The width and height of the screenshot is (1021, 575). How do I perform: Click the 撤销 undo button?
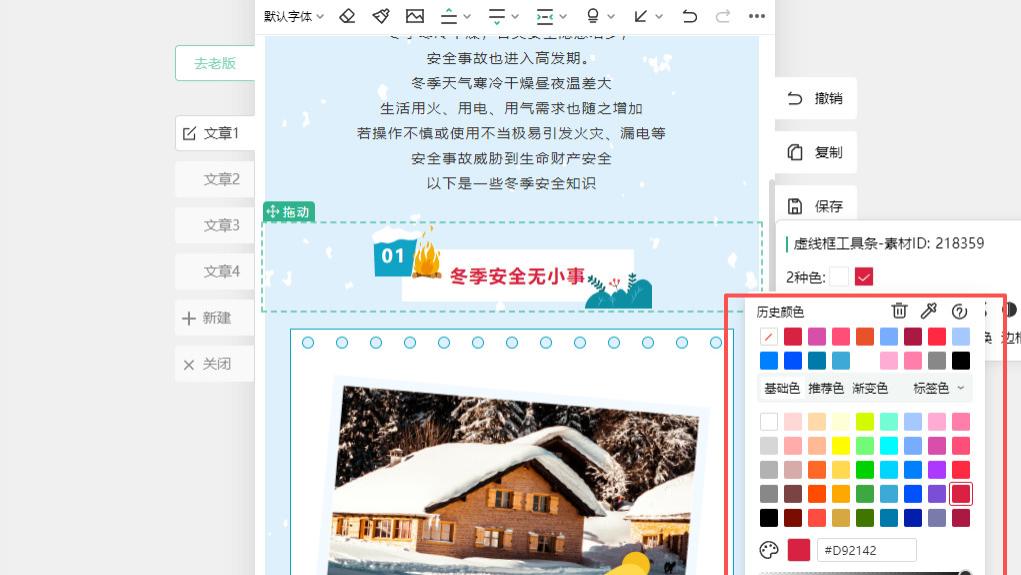tap(816, 98)
